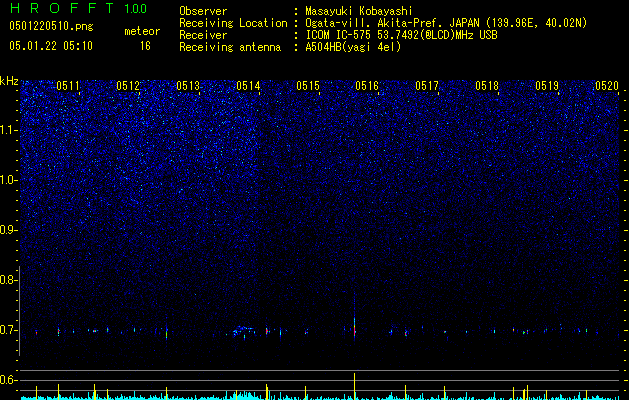
Task: Click the Receiving Location label
Action: point(233,23)
